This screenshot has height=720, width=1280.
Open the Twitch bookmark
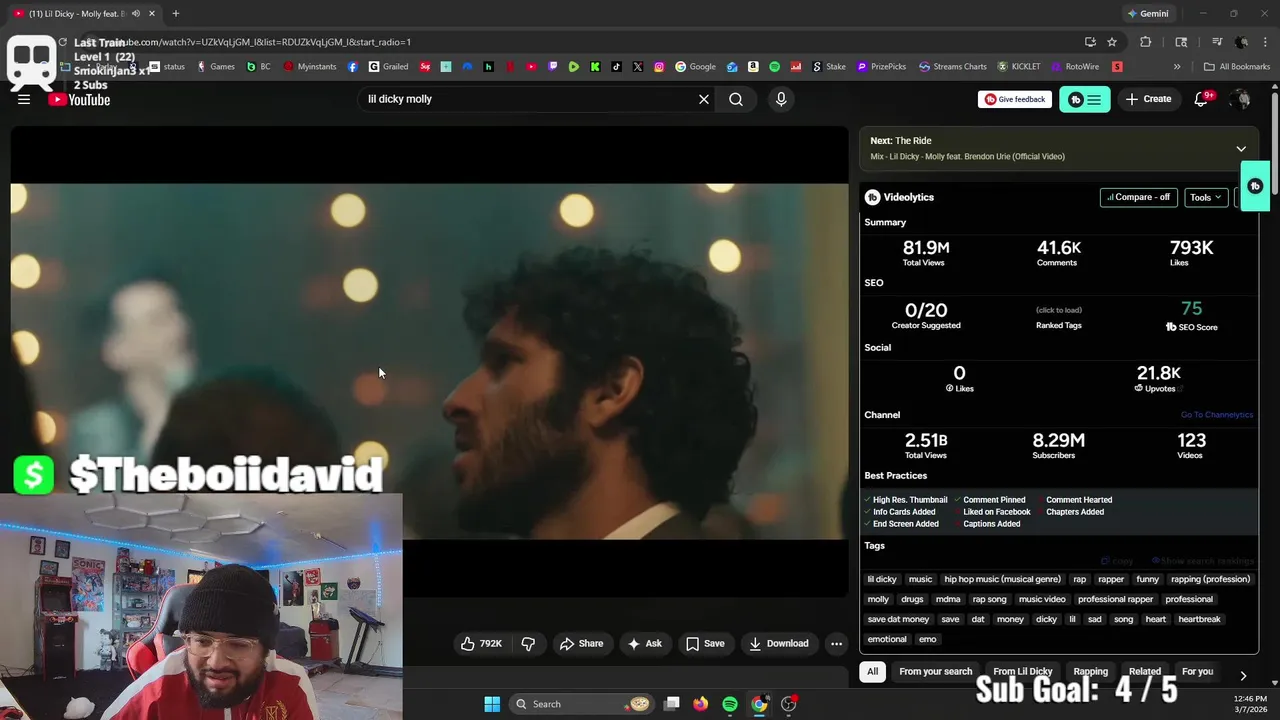(553, 67)
